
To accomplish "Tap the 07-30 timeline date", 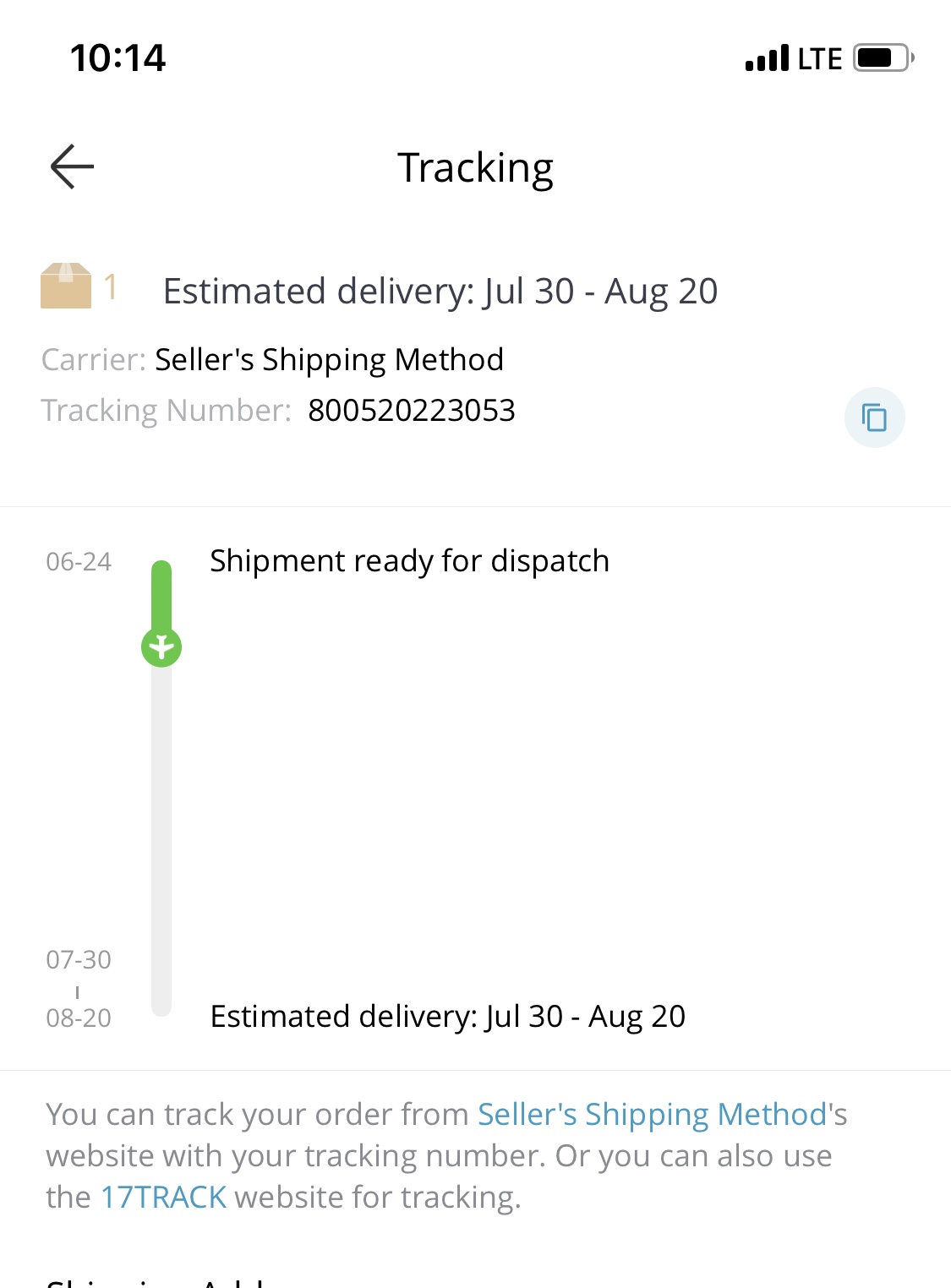I will coord(79,960).
